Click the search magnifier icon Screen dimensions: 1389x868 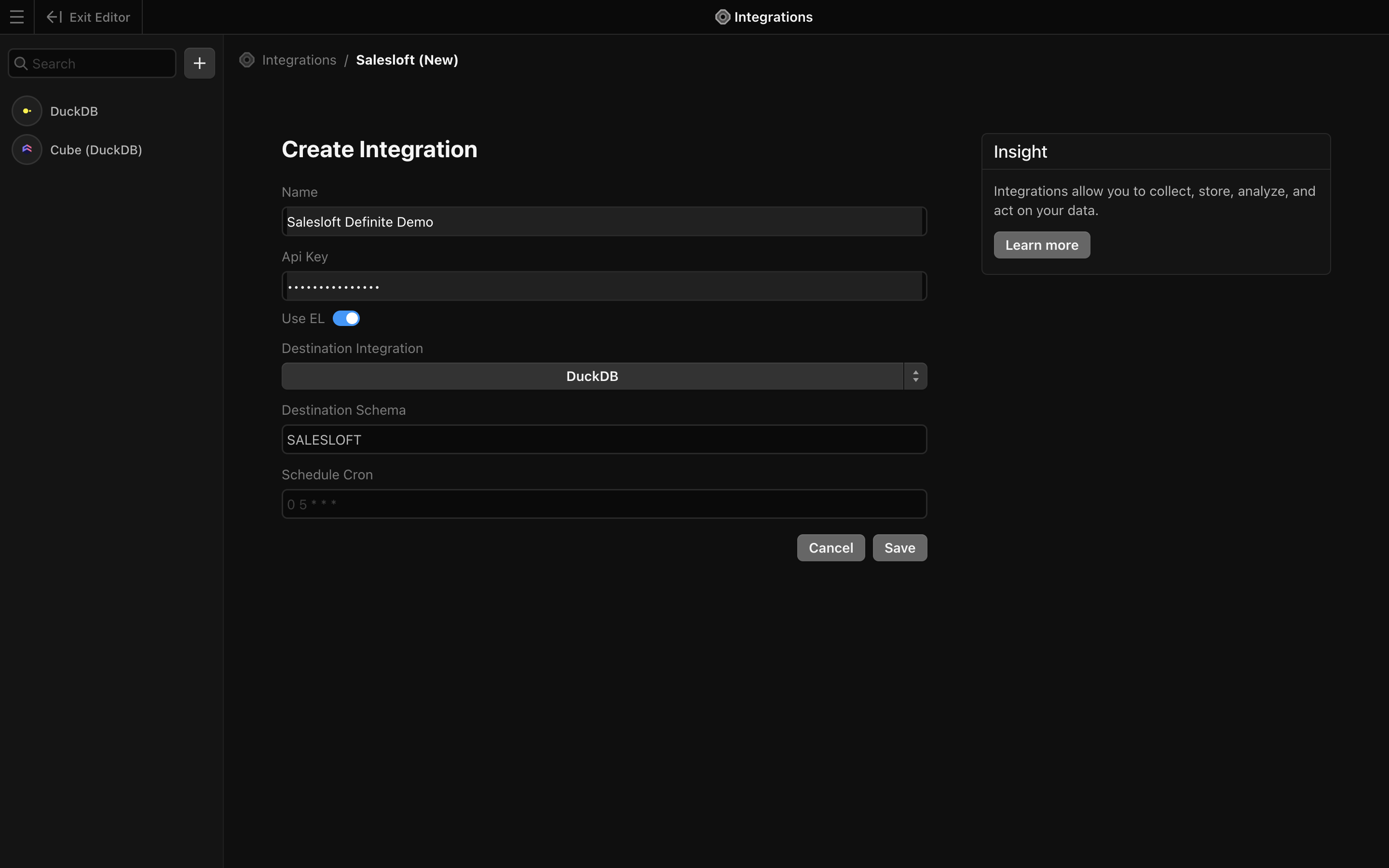[x=21, y=64]
